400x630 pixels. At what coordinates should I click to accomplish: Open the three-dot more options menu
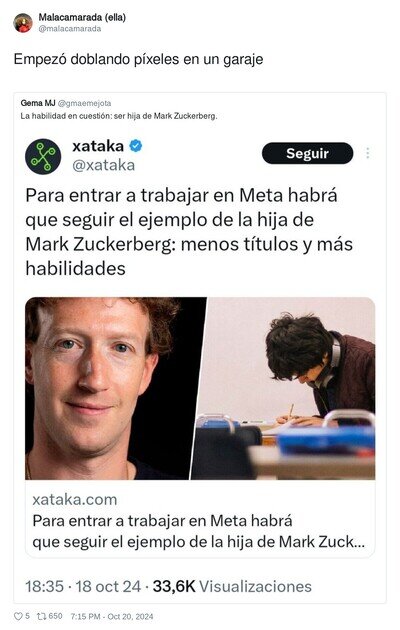tap(367, 153)
